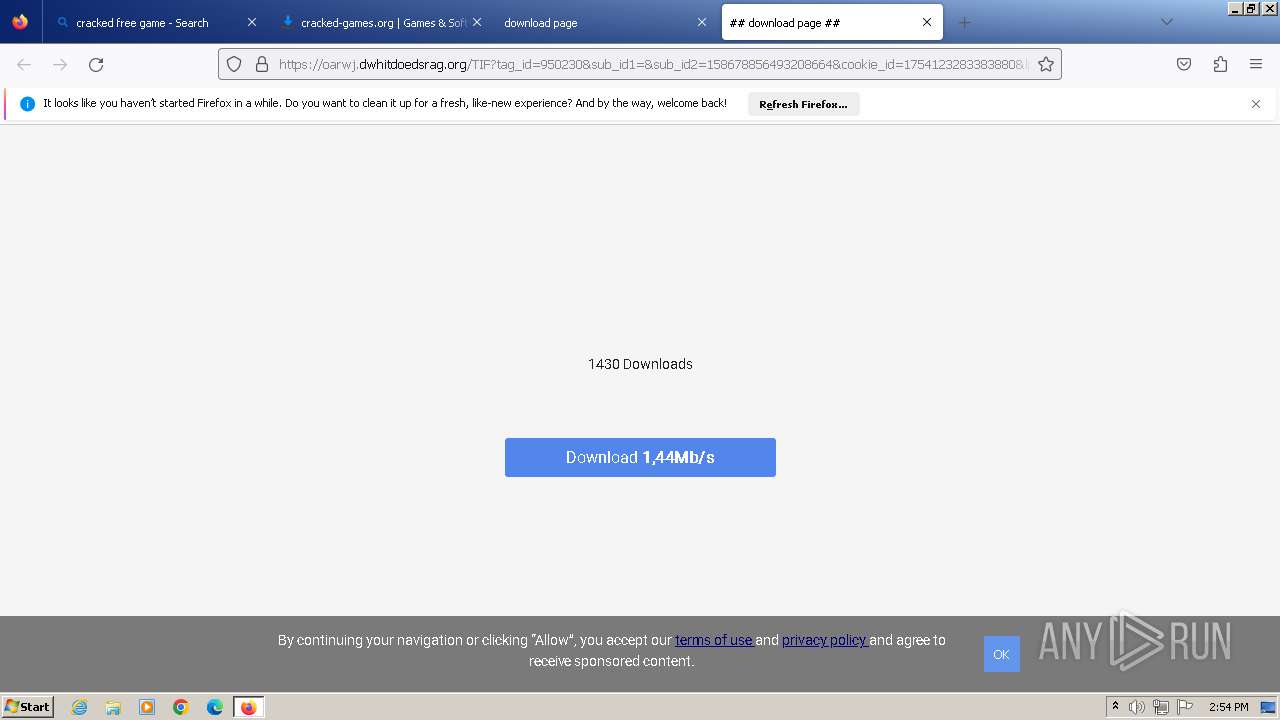Open Windows Media Player from taskbar

[x=147, y=707]
